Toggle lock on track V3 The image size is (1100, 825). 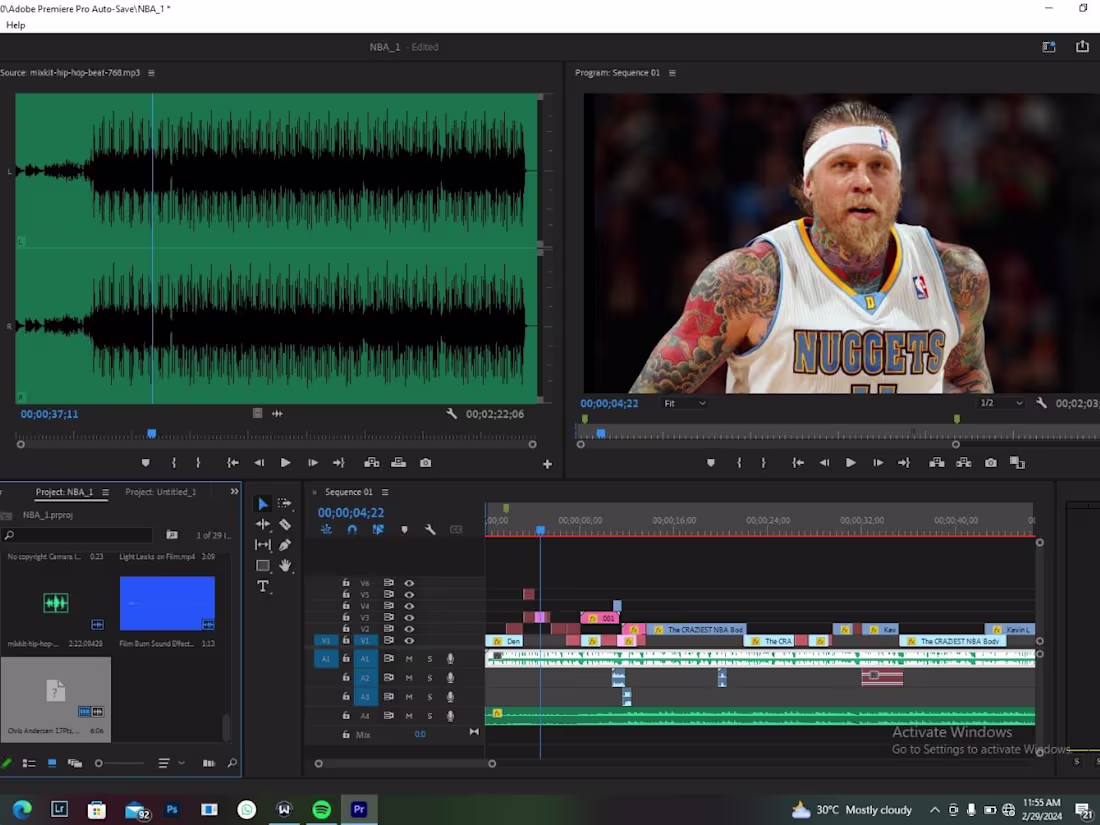click(346, 618)
